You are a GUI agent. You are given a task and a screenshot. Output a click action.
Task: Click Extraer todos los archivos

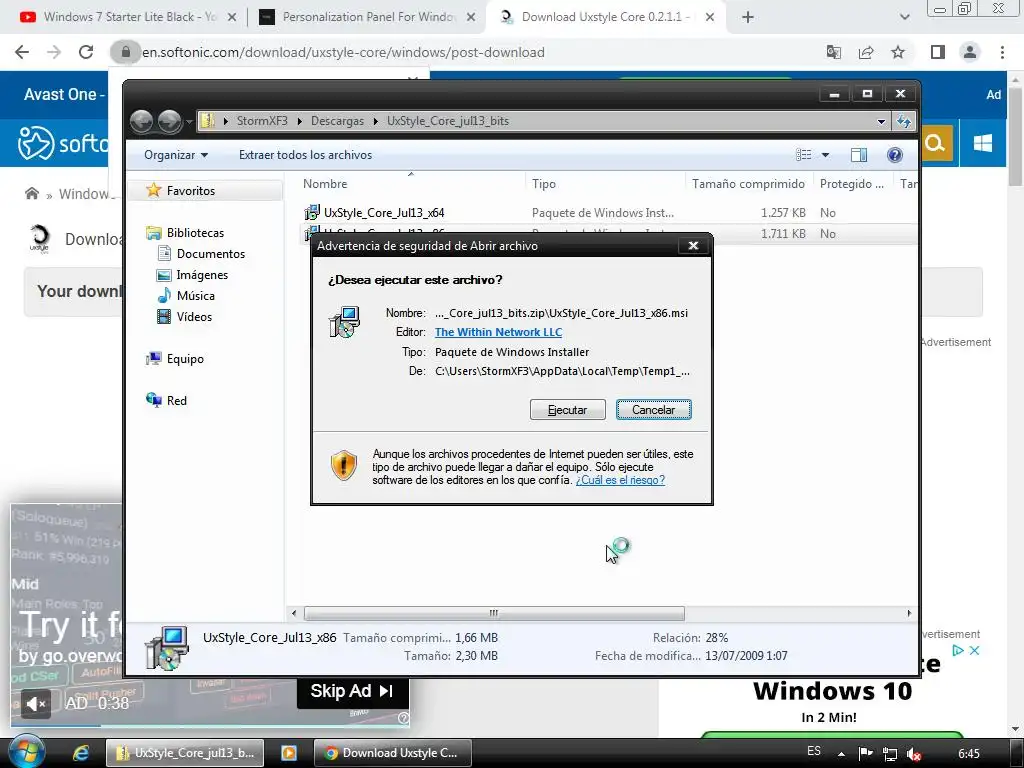coord(306,155)
